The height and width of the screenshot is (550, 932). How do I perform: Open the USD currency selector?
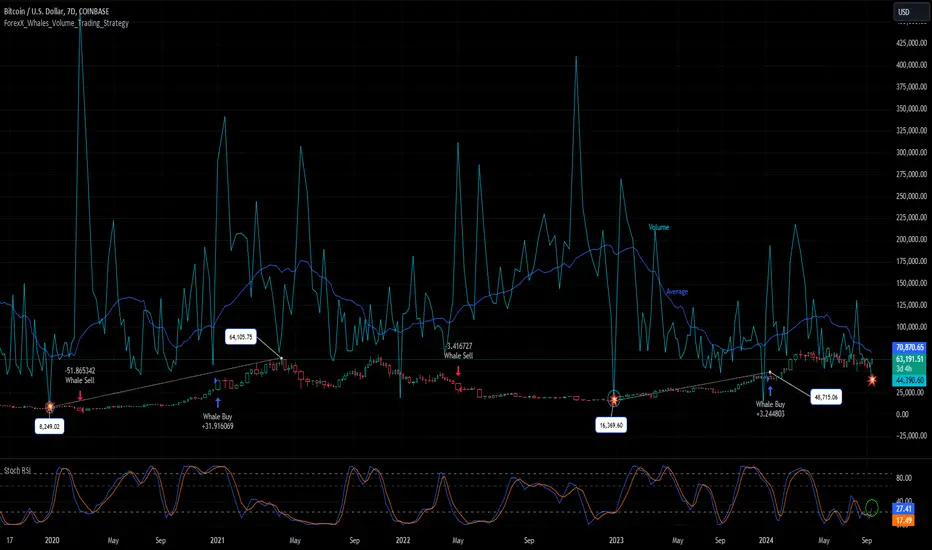point(911,12)
